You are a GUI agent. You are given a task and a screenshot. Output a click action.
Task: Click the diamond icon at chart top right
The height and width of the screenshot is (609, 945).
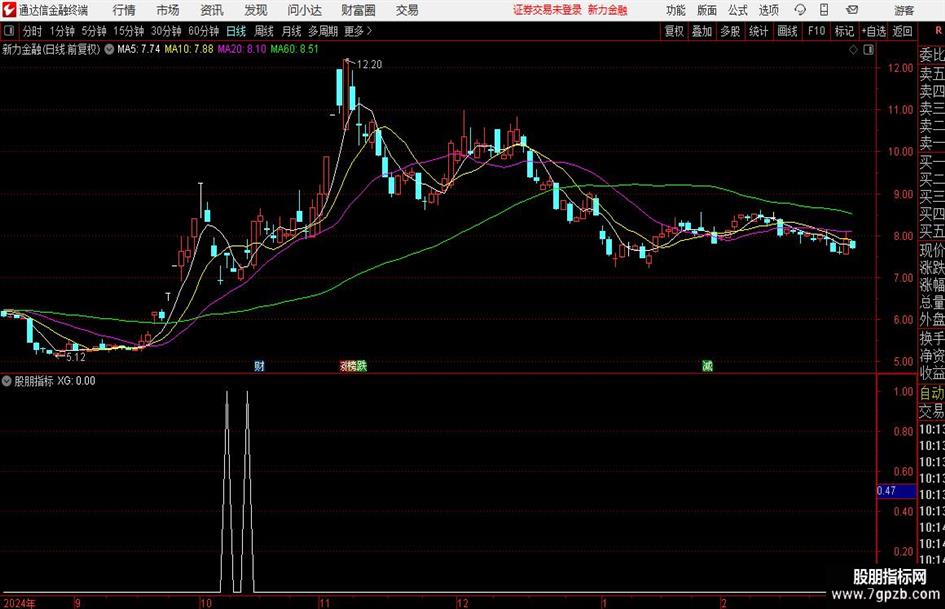pyautogui.click(x=853, y=50)
